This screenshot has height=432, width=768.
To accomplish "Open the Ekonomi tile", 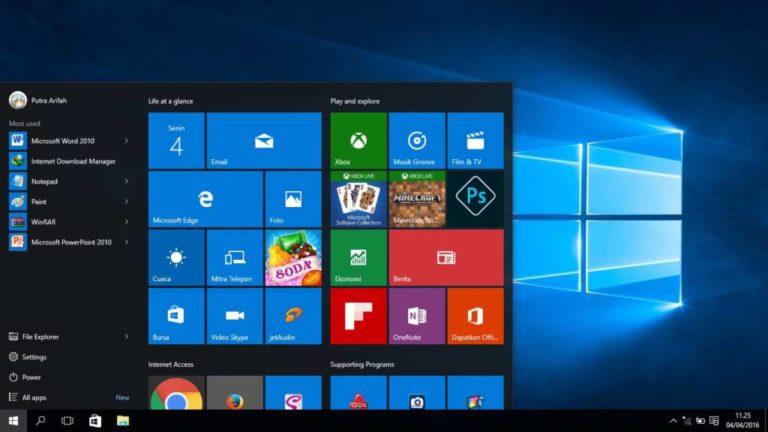I will tap(358, 258).
